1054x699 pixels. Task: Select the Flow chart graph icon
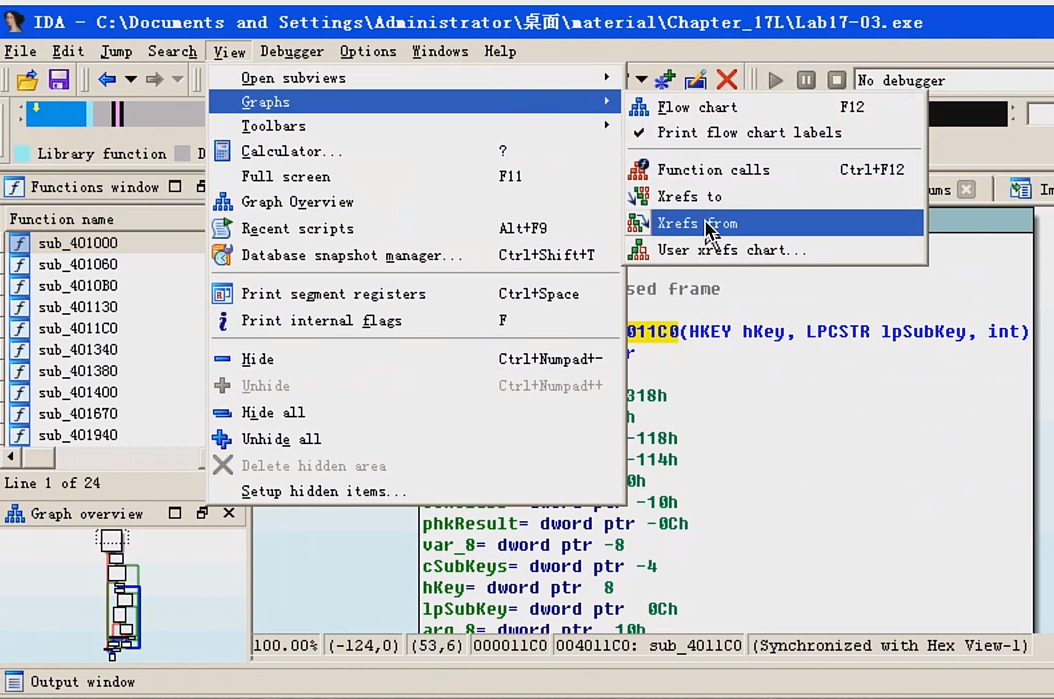(x=638, y=107)
